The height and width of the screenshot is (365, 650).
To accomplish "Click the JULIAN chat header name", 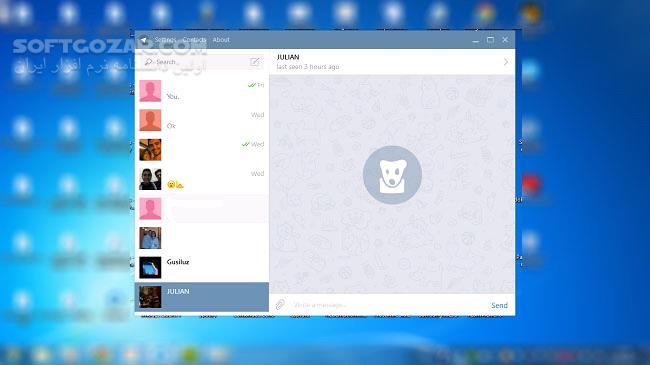I will pyautogui.click(x=288, y=57).
